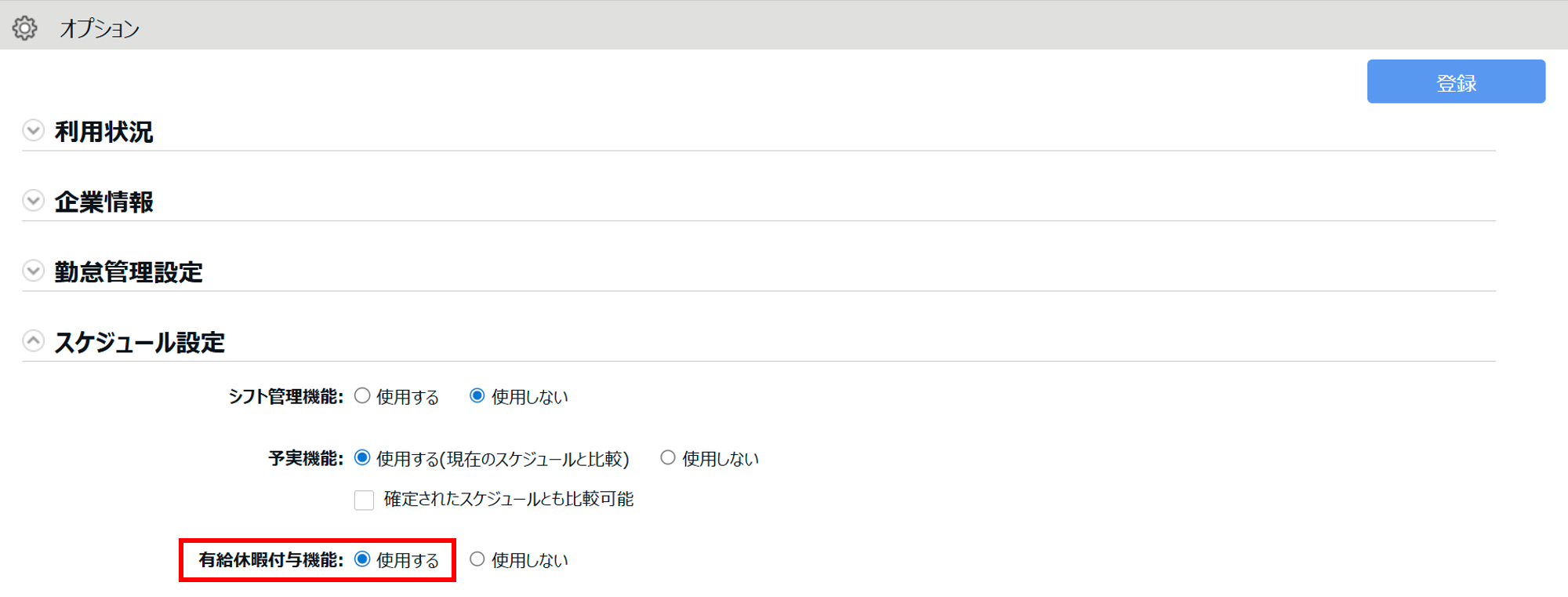Select 使用しない radio for シフト管理機能
Image resolution: width=1568 pixels, height=597 pixels.
click(477, 396)
